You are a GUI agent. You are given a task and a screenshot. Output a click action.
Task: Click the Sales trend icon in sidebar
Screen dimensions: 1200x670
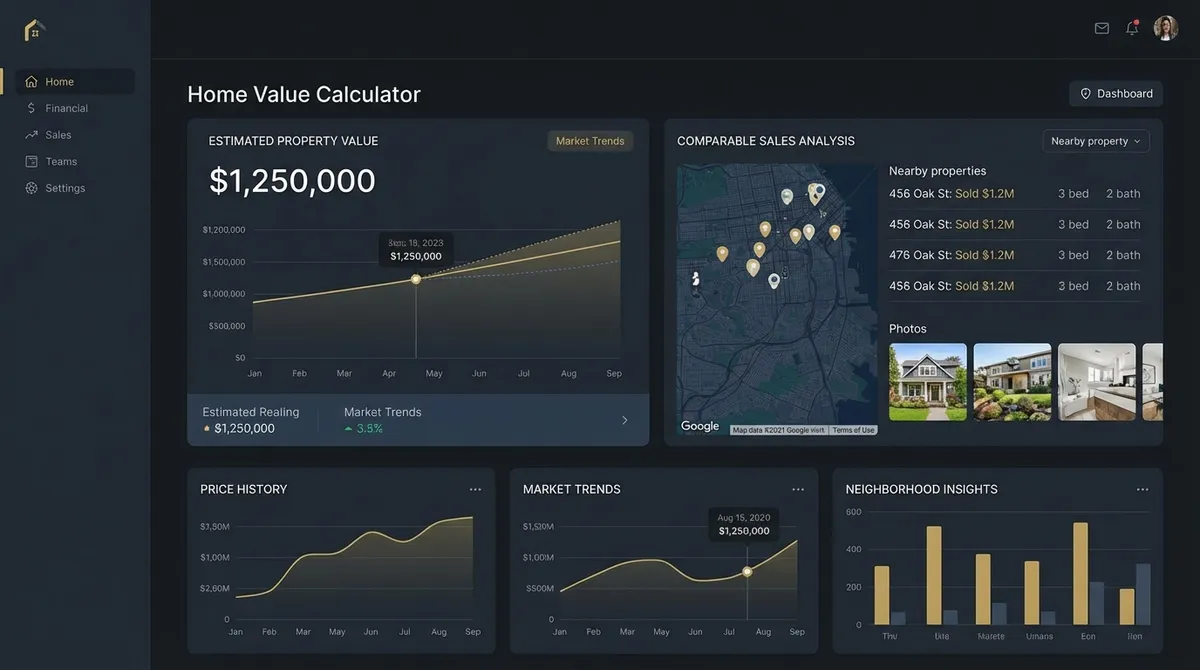[x=31, y=135]
